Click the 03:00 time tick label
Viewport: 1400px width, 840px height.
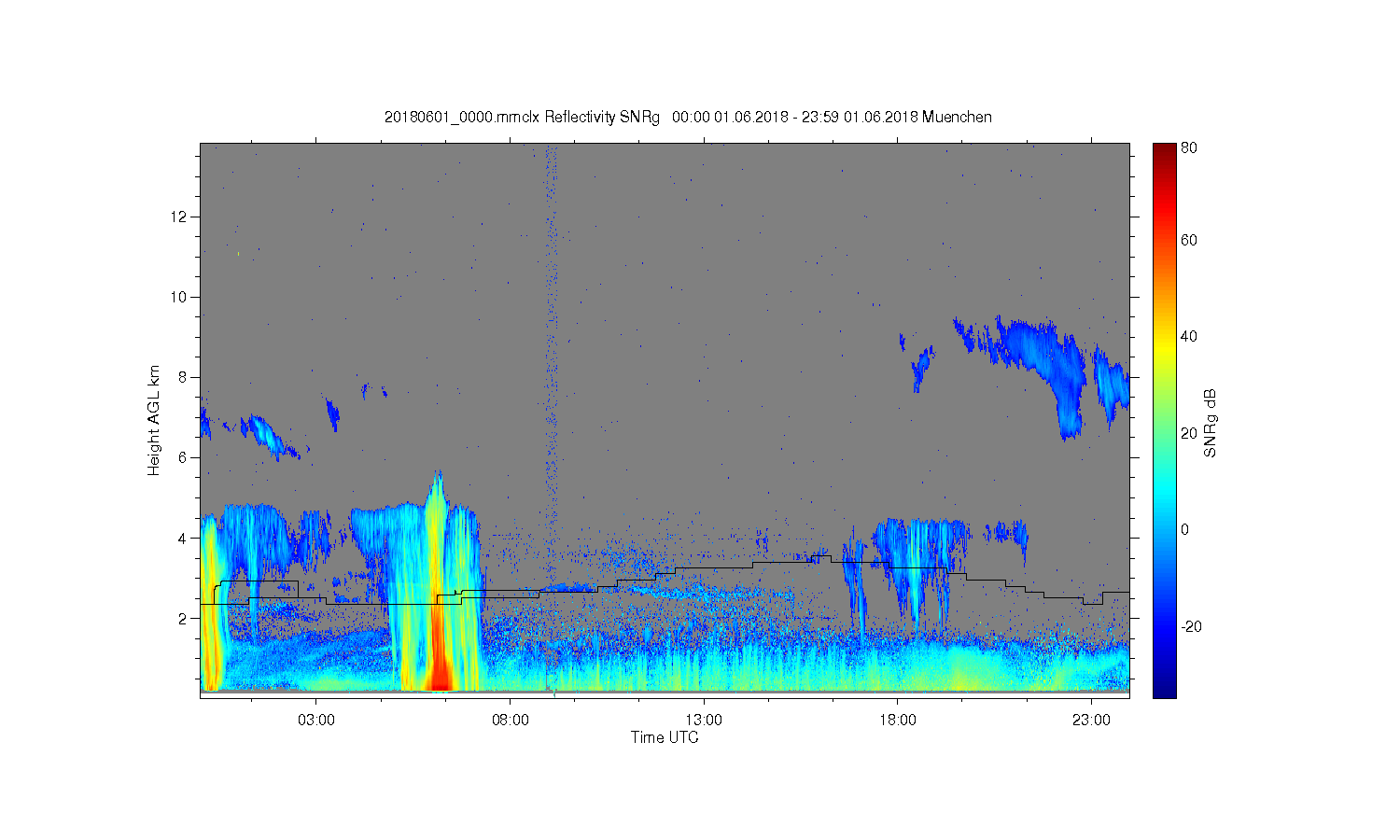pyautogui.click(x=316, y=721)
